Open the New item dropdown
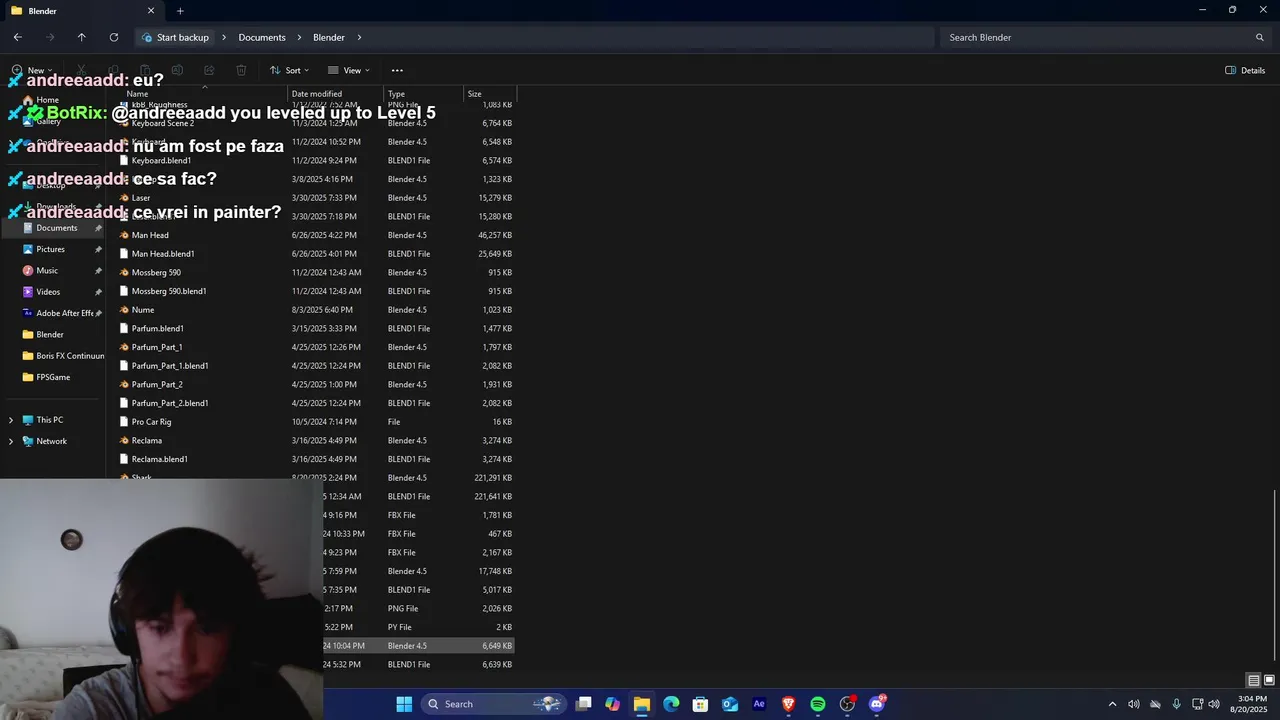1280x720 pixels. pyautogui.click(x=32, y=70)
